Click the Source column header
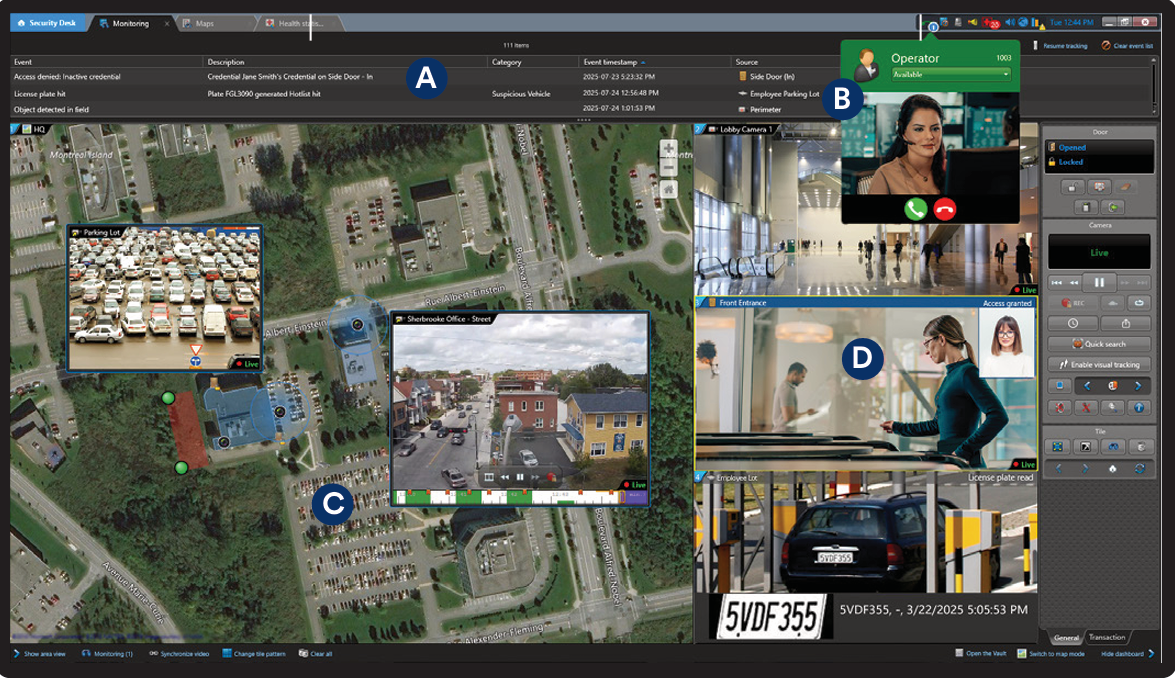Viewport: 1175px width, 678px height. click(x=746, y=62)
